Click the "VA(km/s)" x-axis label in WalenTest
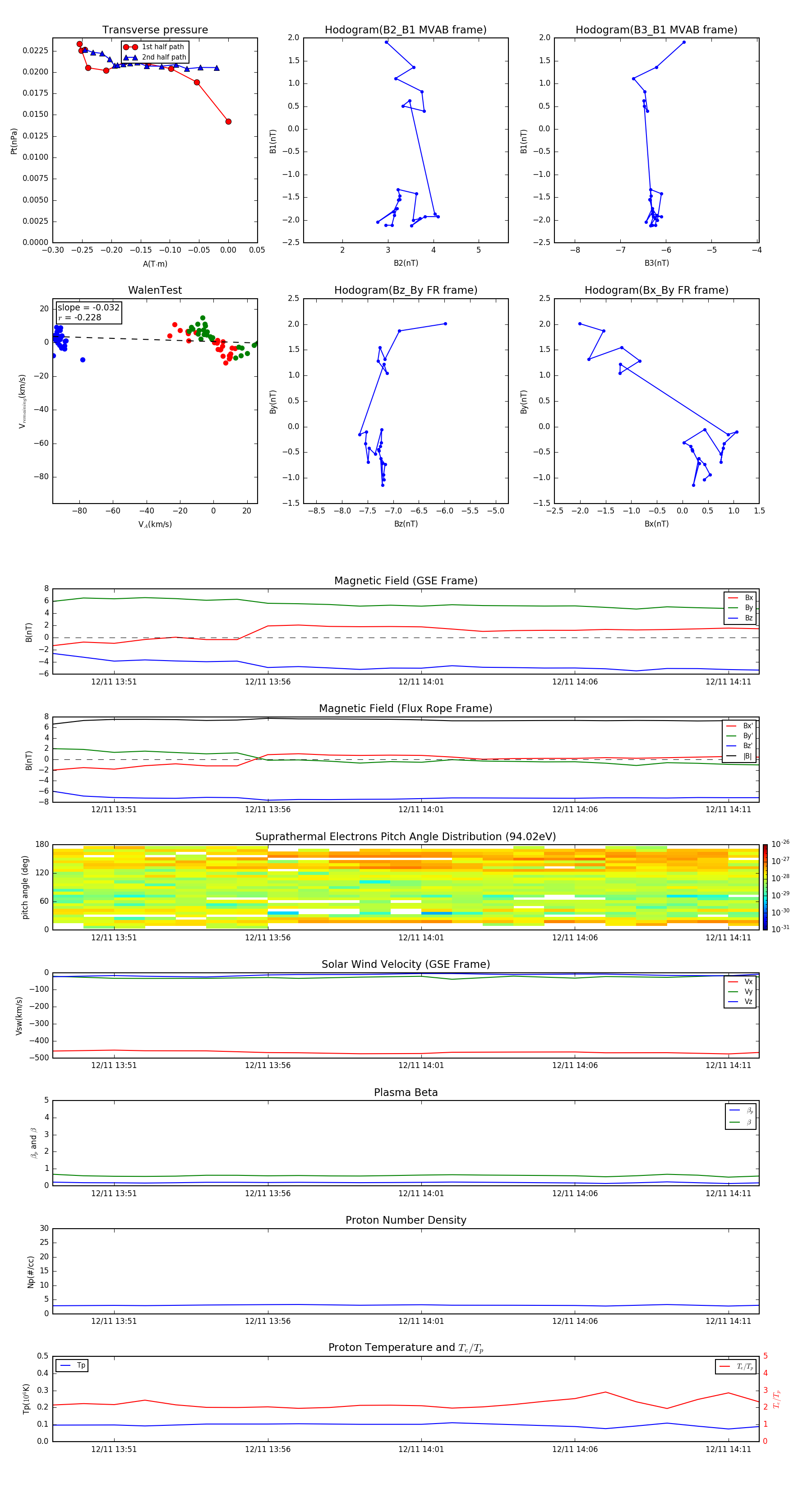812x1489 pixels. coord(155,525)
